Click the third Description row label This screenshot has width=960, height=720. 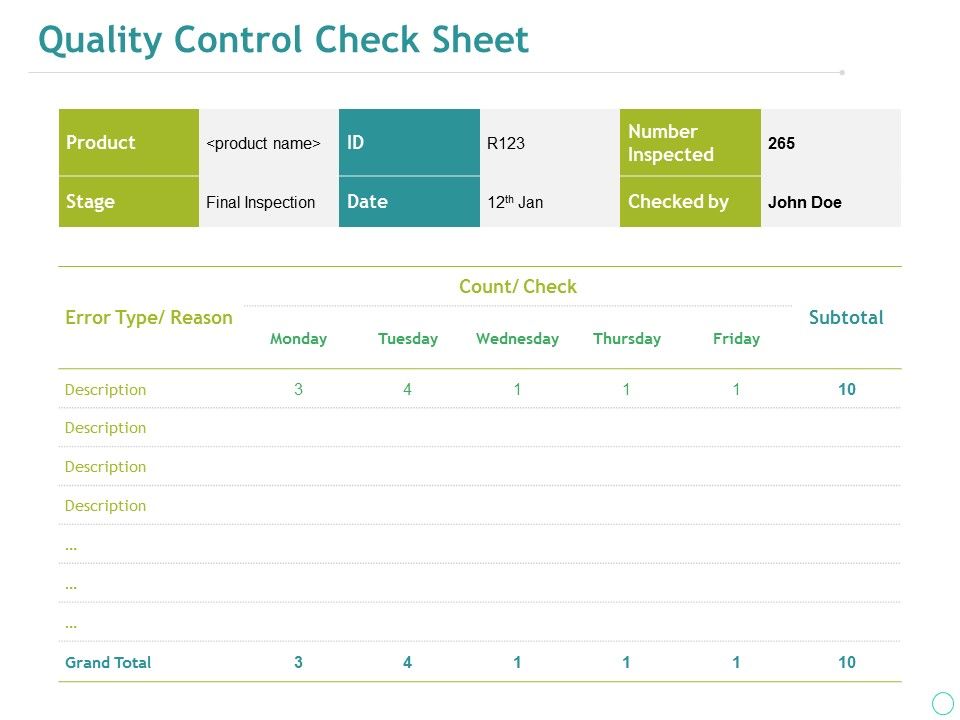[x=105, y=467]
